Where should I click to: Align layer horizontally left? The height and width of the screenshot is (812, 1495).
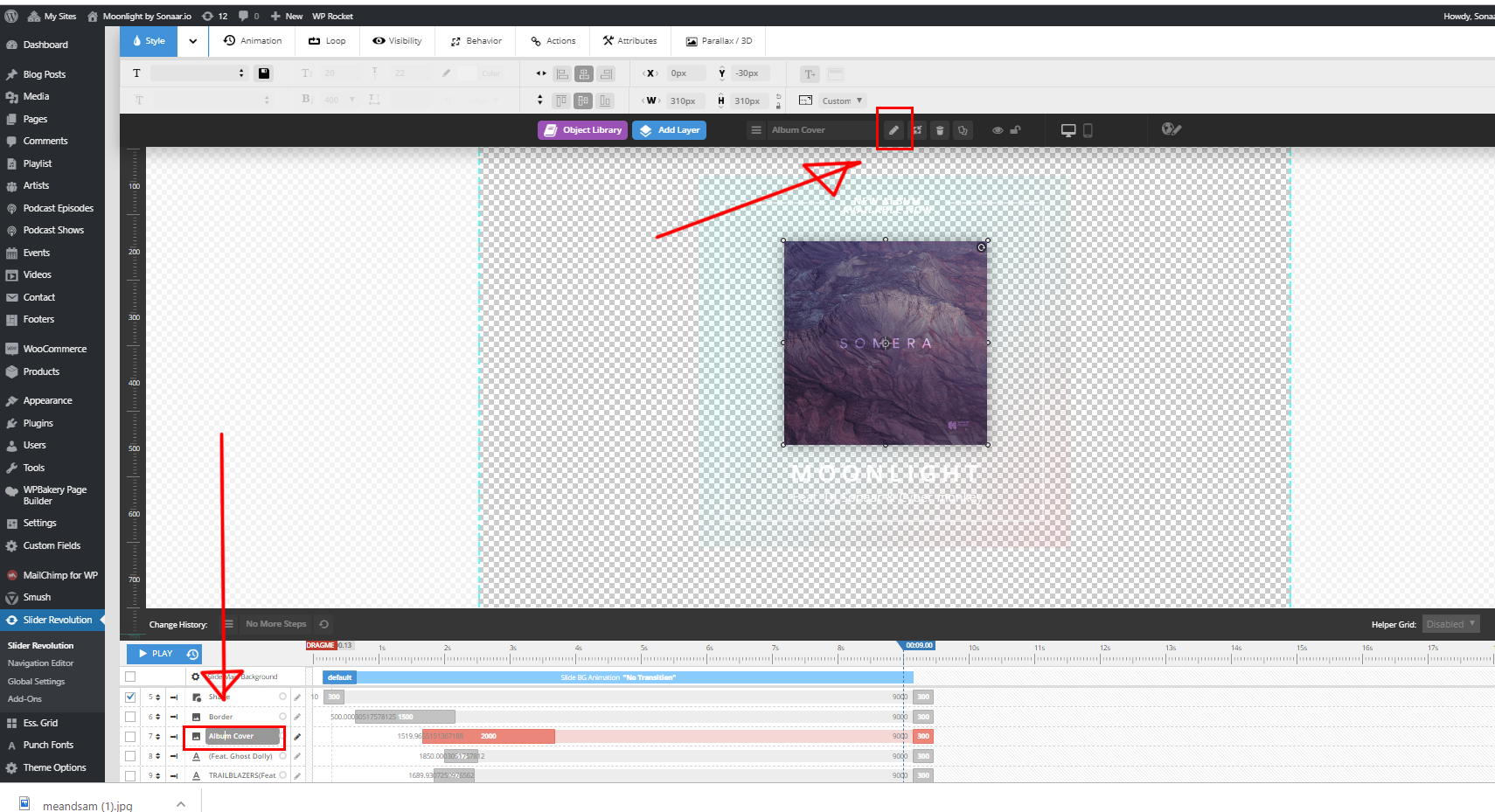pyautogui.click(x=562, y=74)
